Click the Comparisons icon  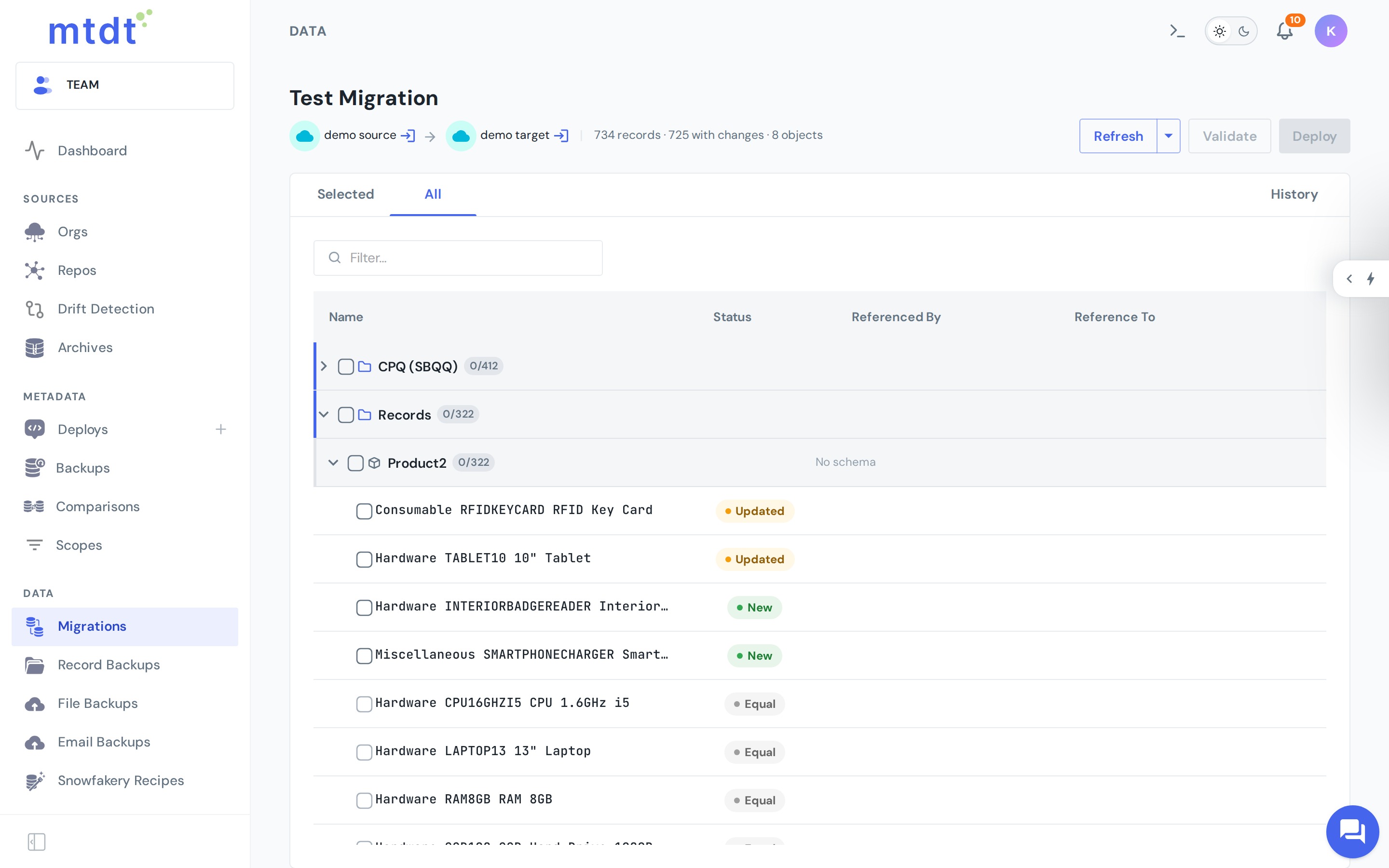34,506
